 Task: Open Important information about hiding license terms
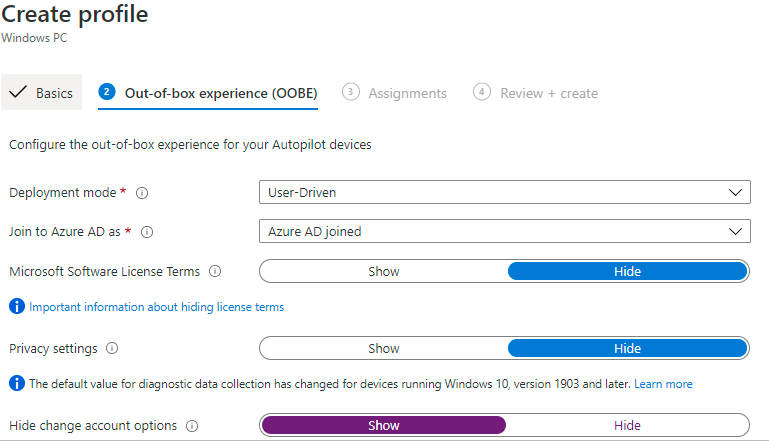point(156,307)
